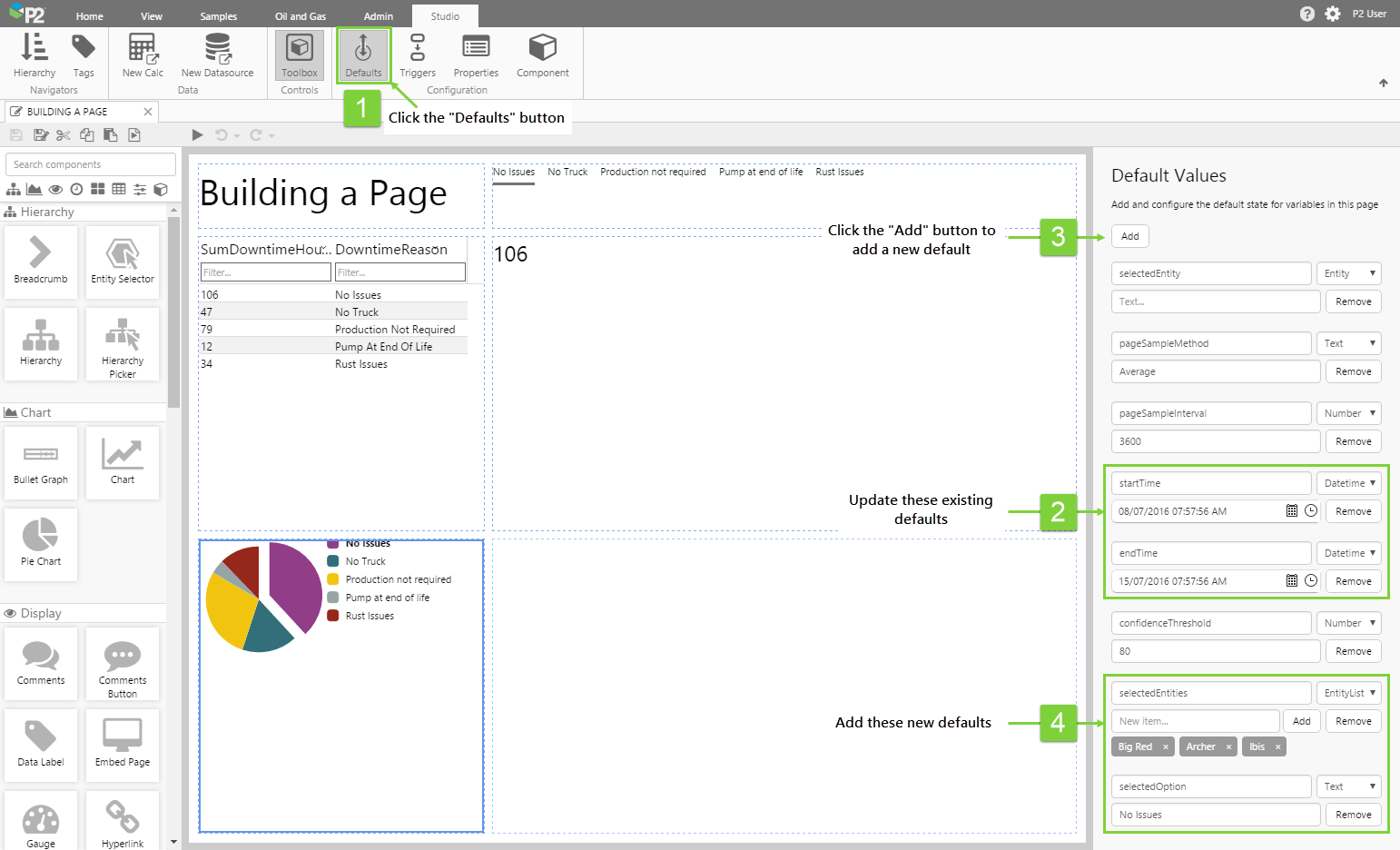Switch to the Admin menu tab
Viewport: 1400px width, 850px height.
click(x=379, y=16)
